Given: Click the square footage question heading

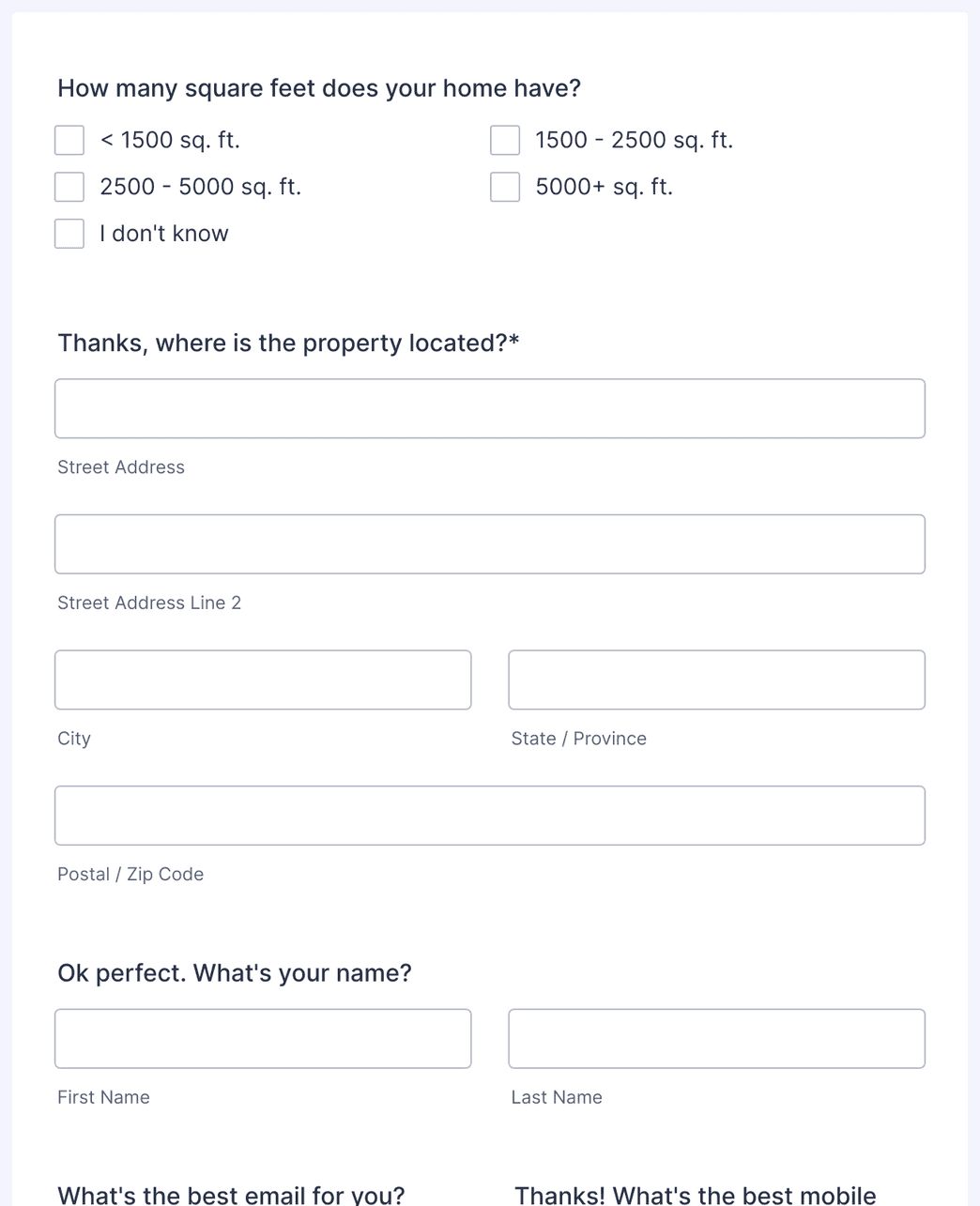Looking at the screenshot, I should 319,87.
